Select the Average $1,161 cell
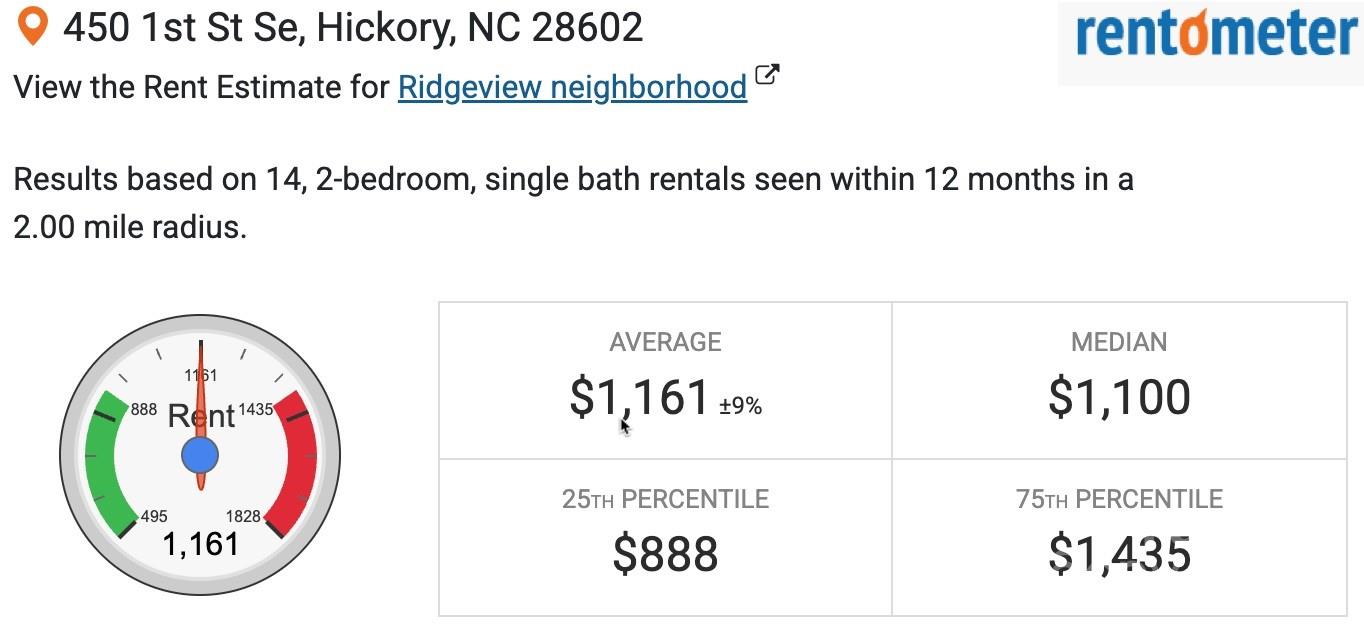This screenshot has height=634, width=1364. point(665,381)
